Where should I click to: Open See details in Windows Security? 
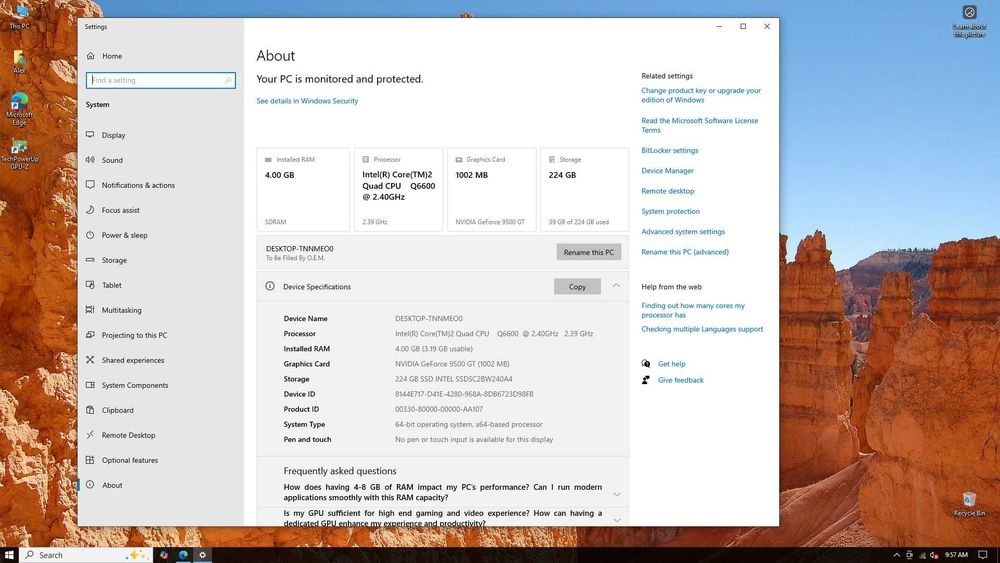(307, 101)
